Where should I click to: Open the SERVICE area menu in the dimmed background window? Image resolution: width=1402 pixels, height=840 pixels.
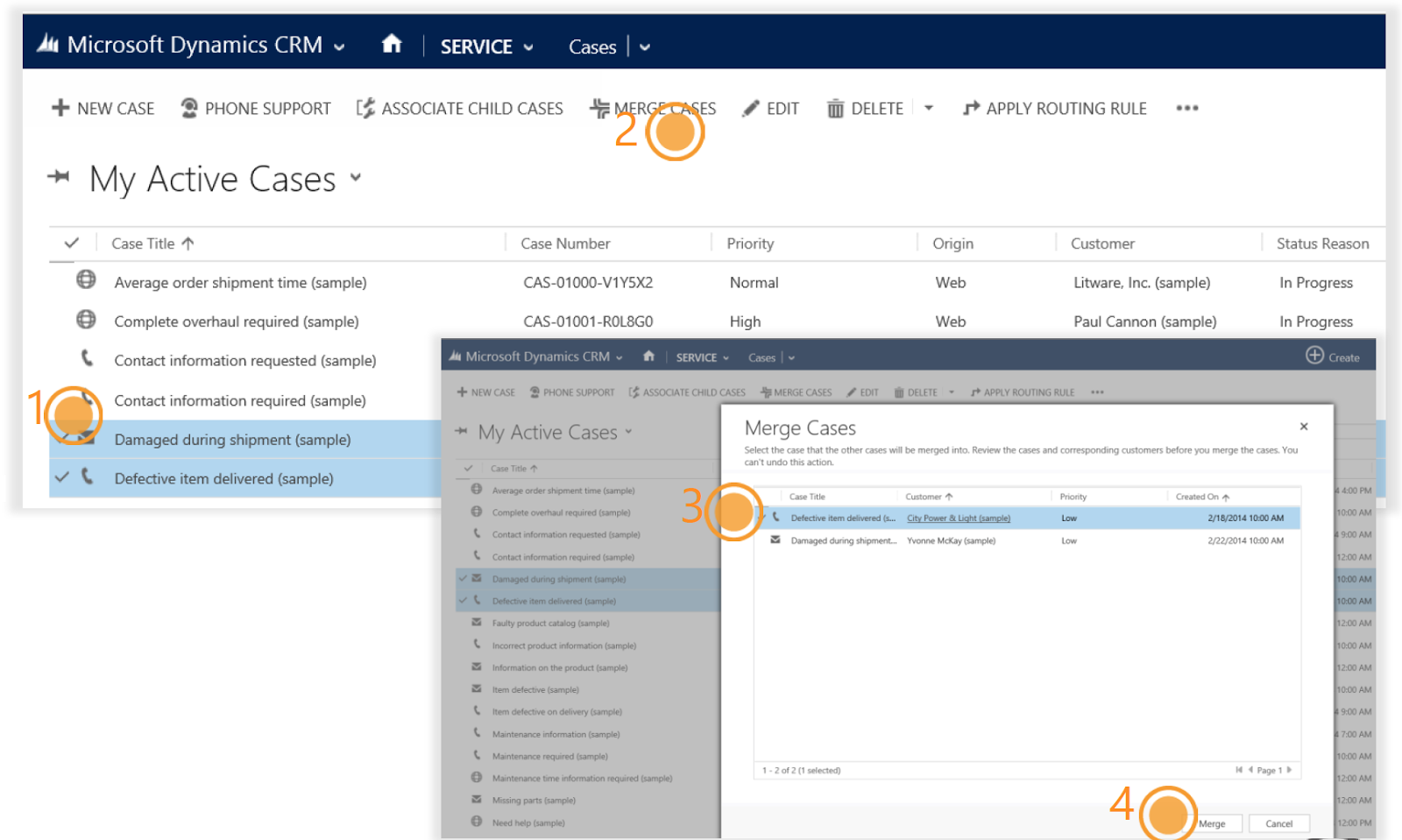702,357
